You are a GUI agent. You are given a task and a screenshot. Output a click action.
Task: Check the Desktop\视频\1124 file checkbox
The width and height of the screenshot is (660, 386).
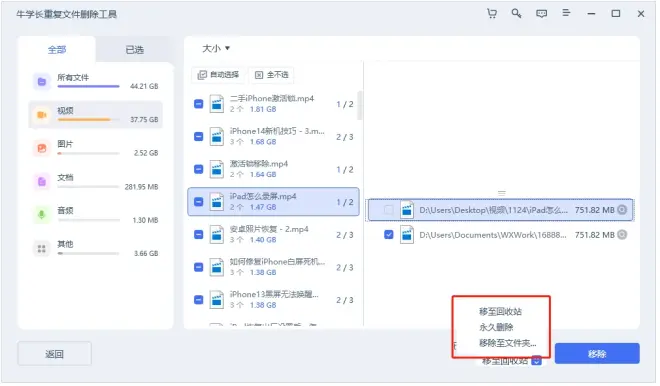pos(389,210)
